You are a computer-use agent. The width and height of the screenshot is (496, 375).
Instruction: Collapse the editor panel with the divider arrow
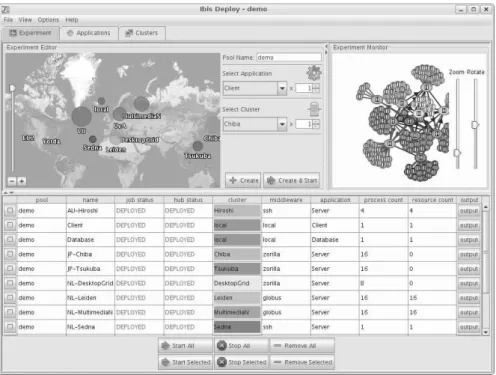tap(326, 47)
